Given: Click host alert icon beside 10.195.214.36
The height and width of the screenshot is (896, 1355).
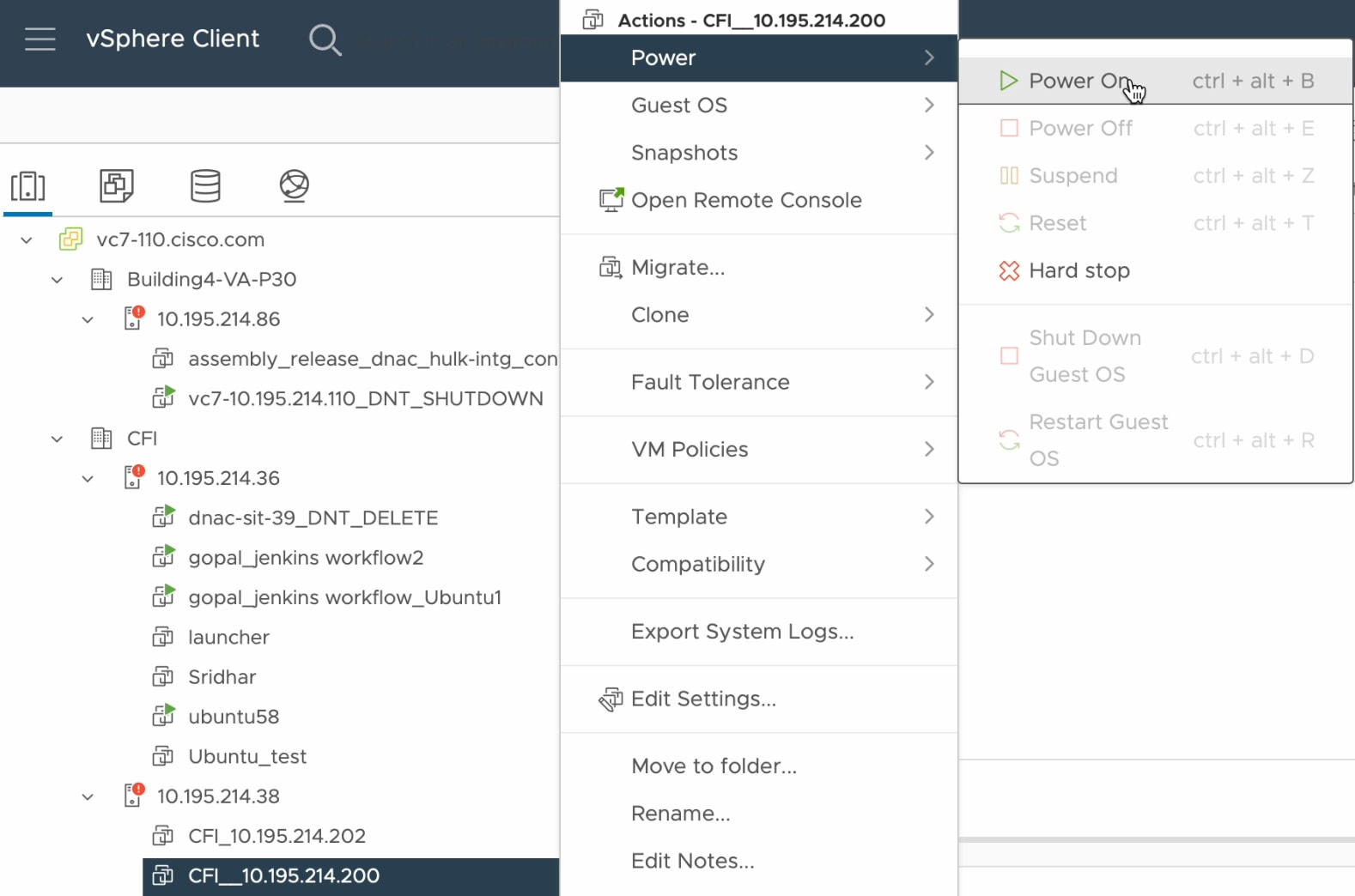Looking at the screenshot, I should point(134,477).
